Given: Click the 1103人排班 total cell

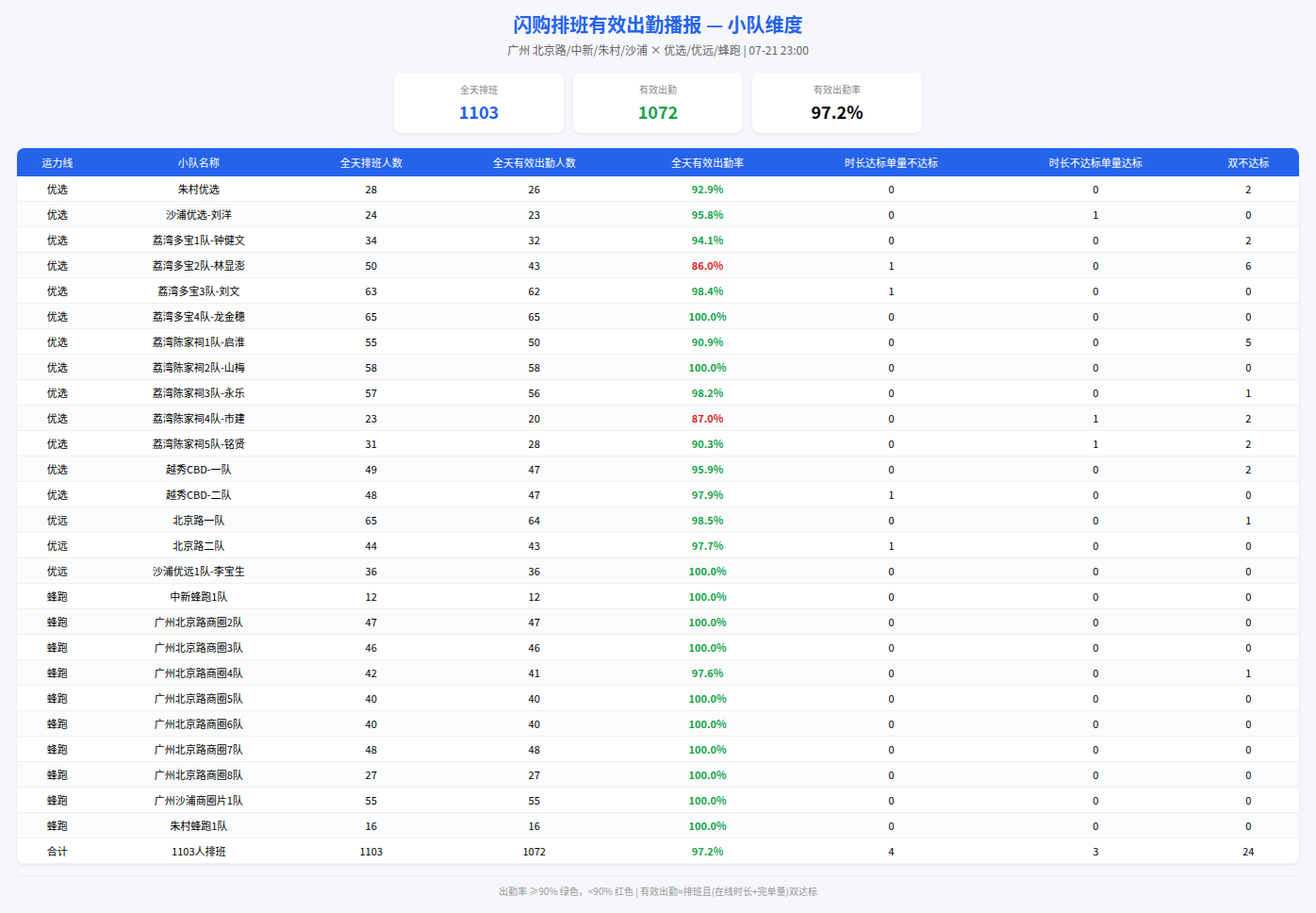Looking at the screenshot, I should [199, 852].
